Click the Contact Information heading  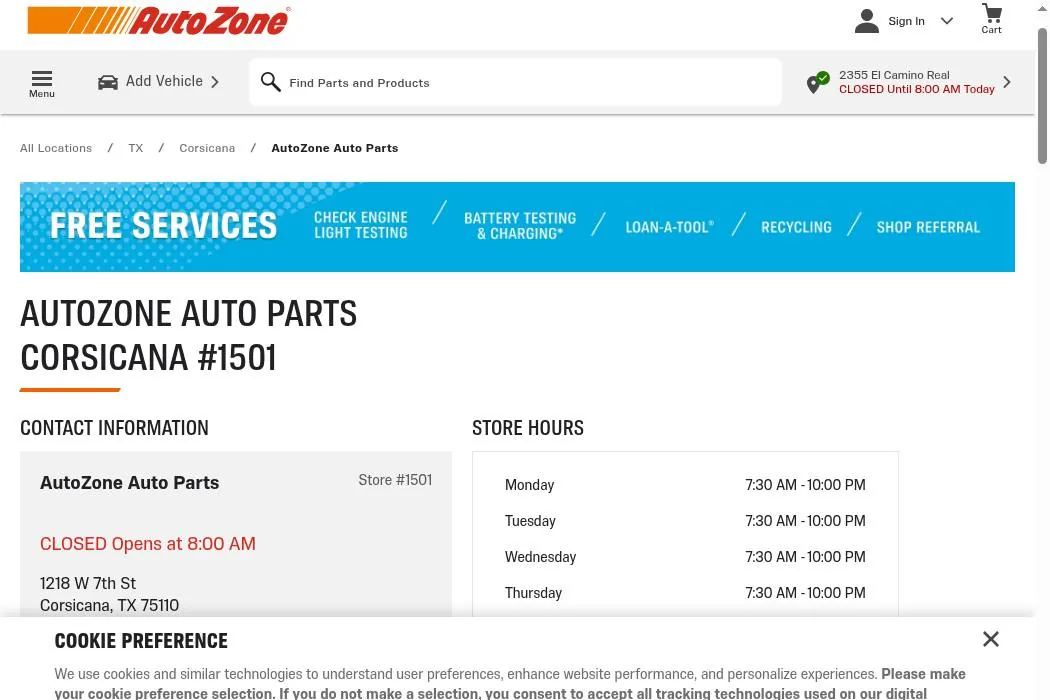[x=115, y=428]
